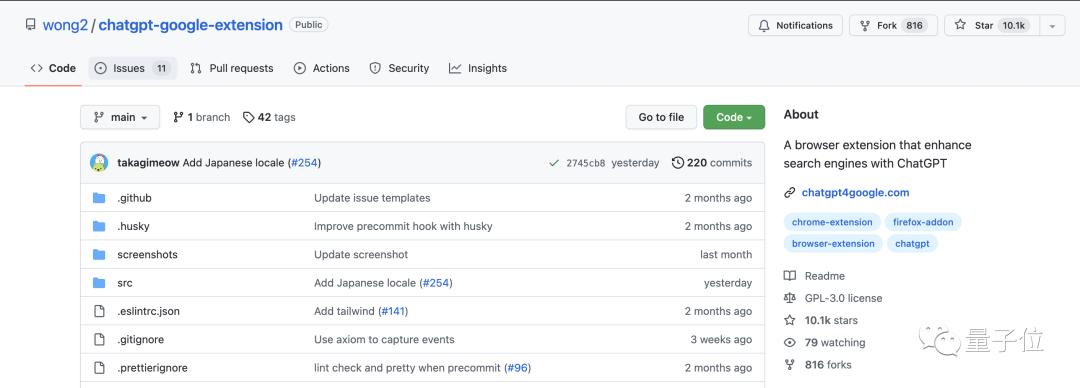
Task: Switch to the Issues tab
Action: pos(132,68)
